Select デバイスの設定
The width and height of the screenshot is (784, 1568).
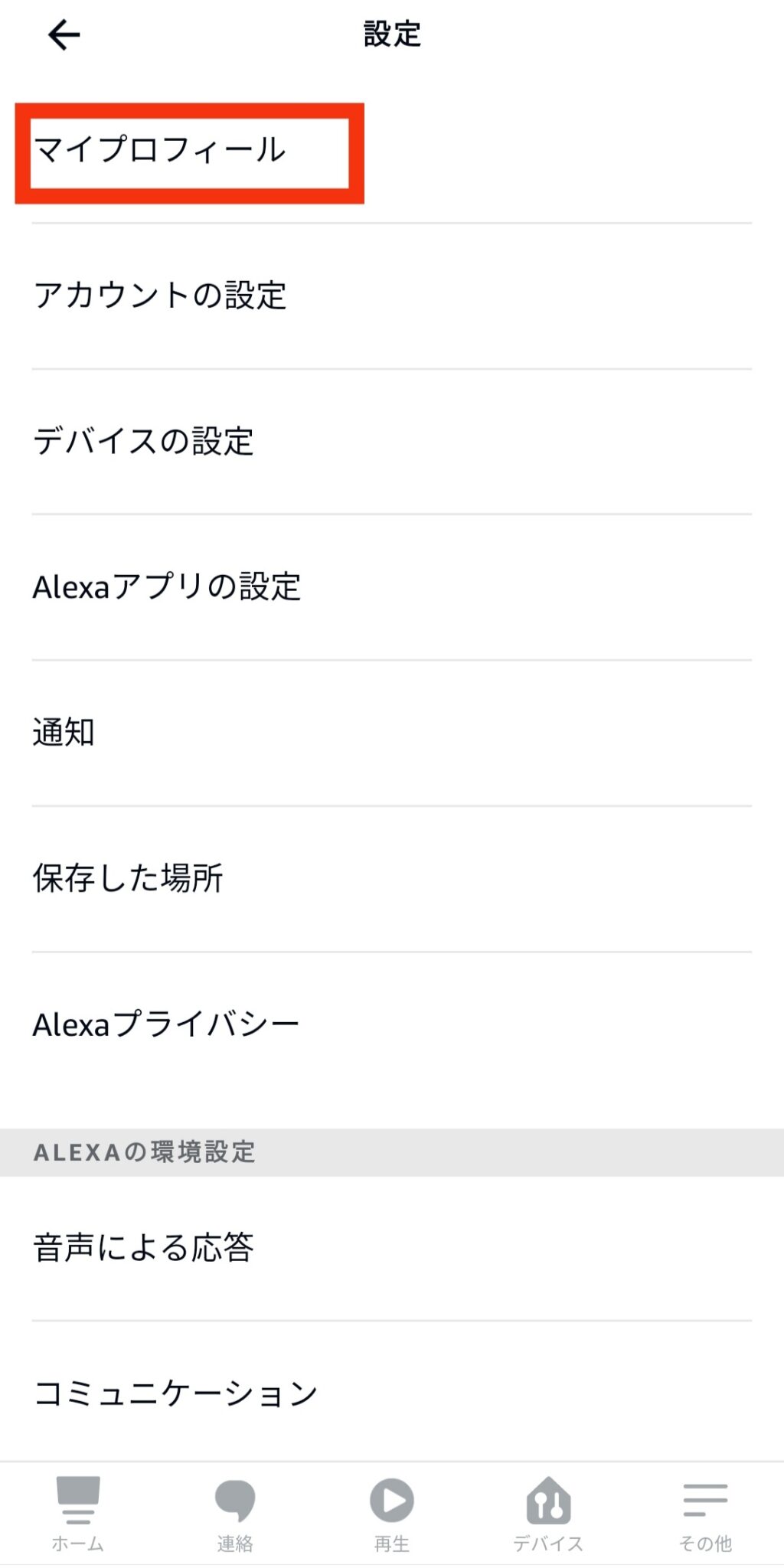(x=392, y=442)
